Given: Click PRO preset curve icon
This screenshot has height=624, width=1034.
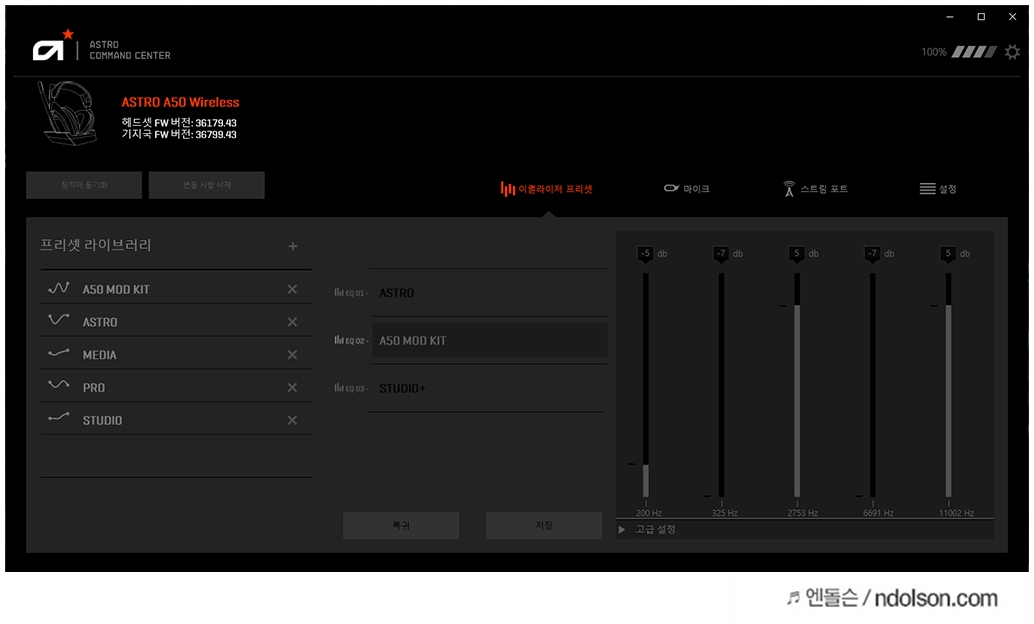Looking at the screenshot, I should (x=59, y=385).
